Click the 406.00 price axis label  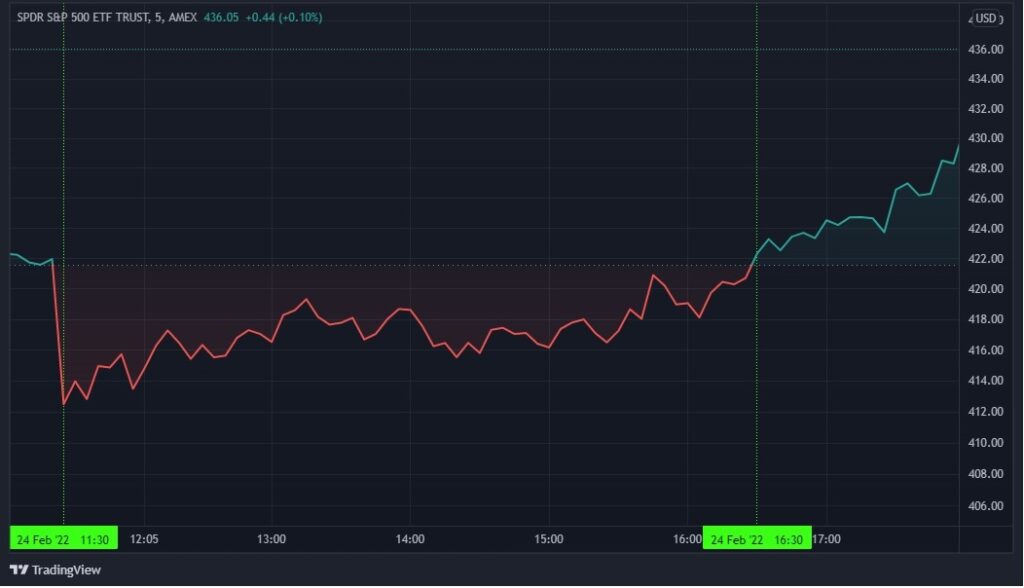986,506
